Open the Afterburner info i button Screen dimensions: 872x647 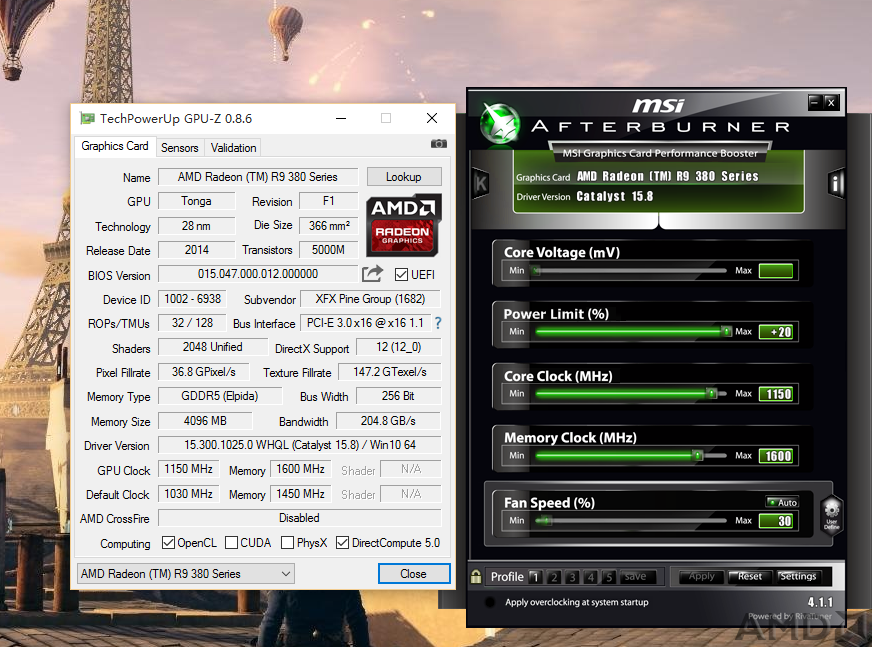tap(836, 183)
